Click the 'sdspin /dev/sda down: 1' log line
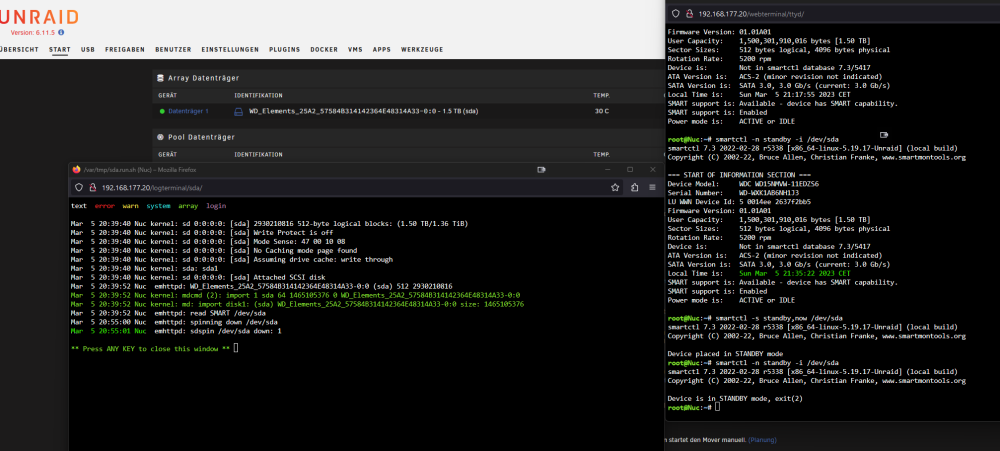Viewport: 1000px width, 451px height. pos(176,331)
